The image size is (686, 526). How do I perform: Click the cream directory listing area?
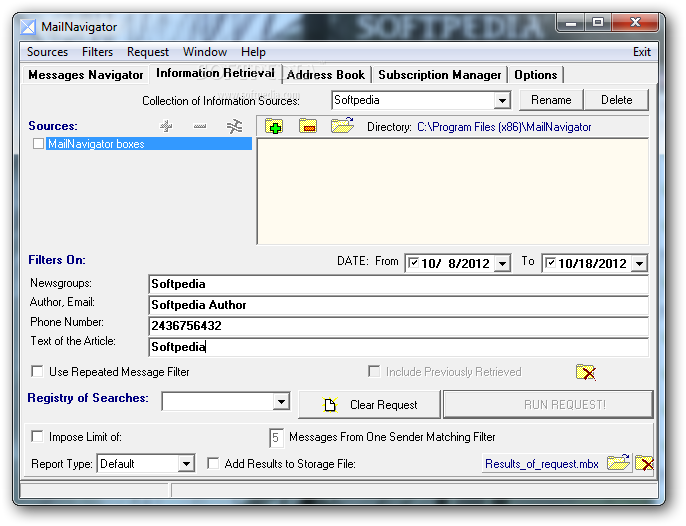[x=452, y=191]
